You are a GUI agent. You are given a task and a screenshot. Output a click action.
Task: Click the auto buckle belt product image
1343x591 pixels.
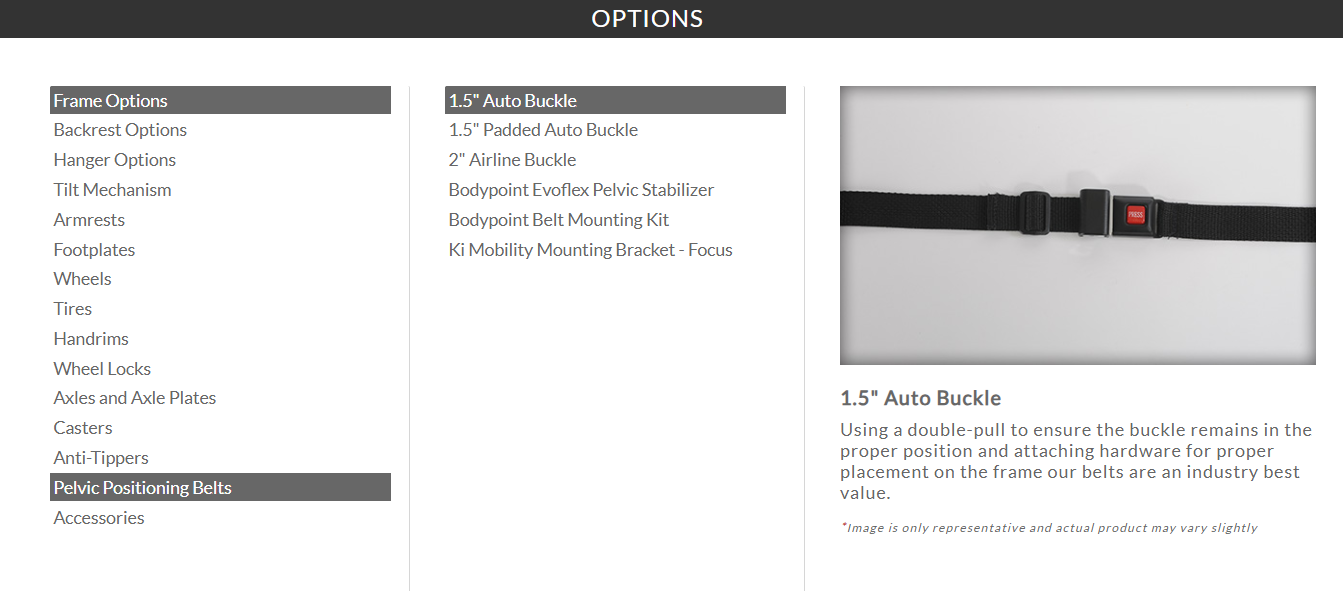pos(1078,225)
